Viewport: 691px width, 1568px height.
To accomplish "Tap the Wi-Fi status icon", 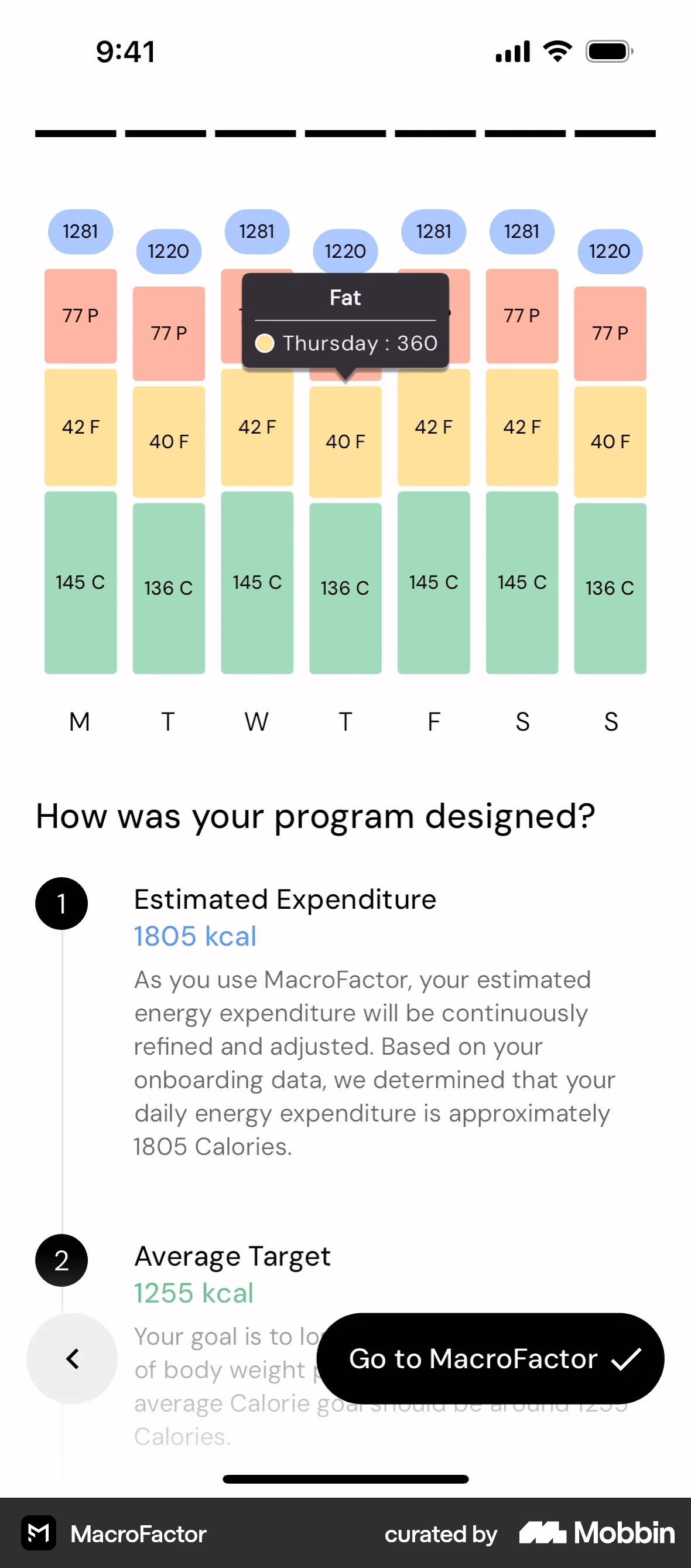I will tap(557, 51).
